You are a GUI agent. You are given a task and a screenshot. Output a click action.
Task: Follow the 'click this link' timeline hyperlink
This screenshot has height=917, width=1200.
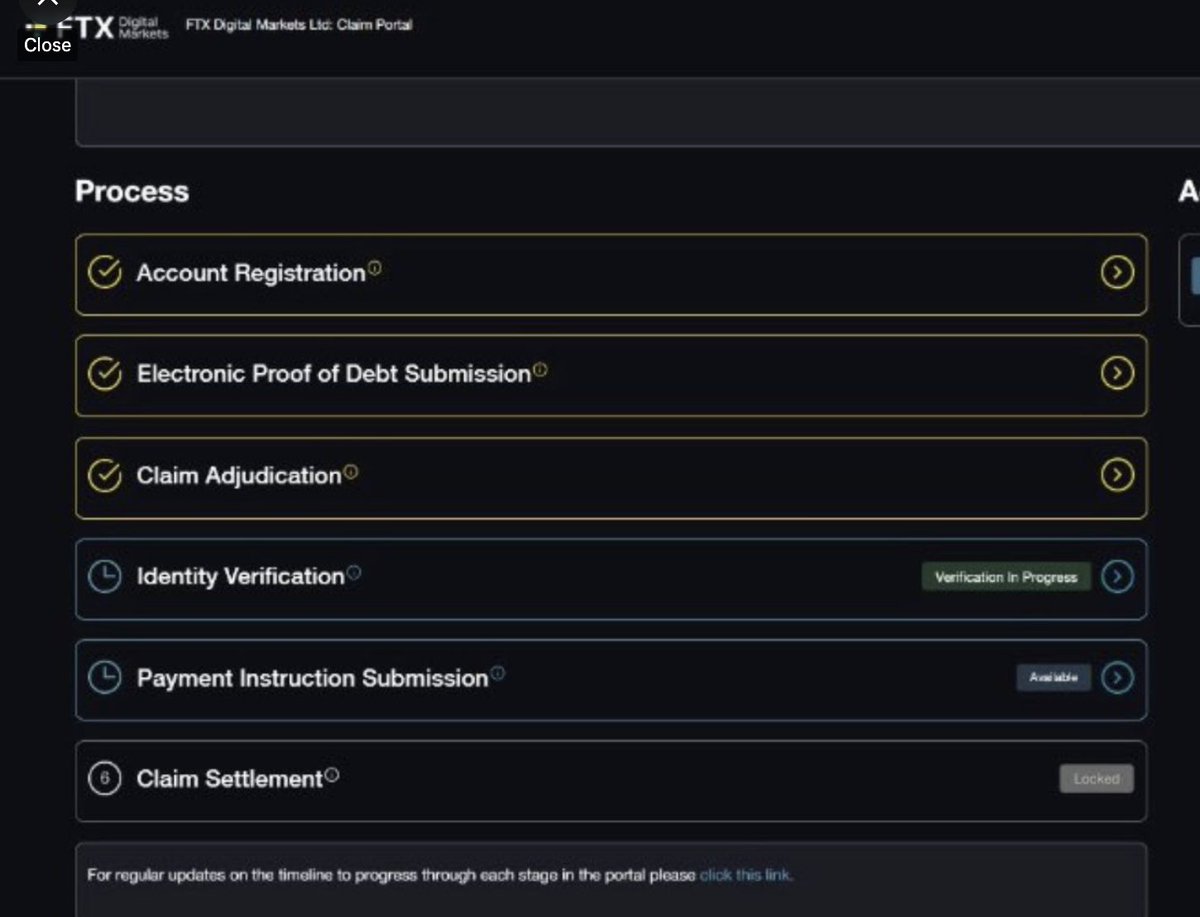point(745,875)
